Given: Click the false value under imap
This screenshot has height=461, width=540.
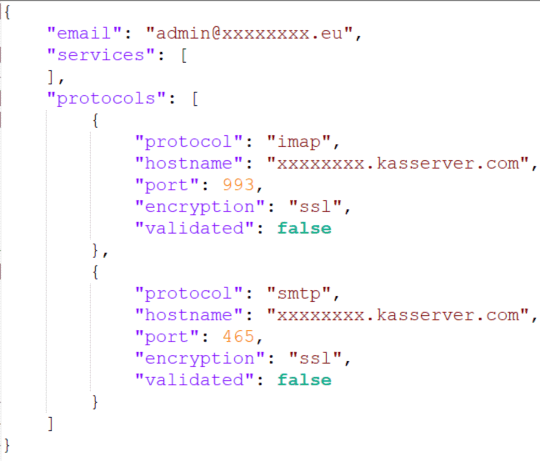Looking at the screenshot, I should pos(304,228).
